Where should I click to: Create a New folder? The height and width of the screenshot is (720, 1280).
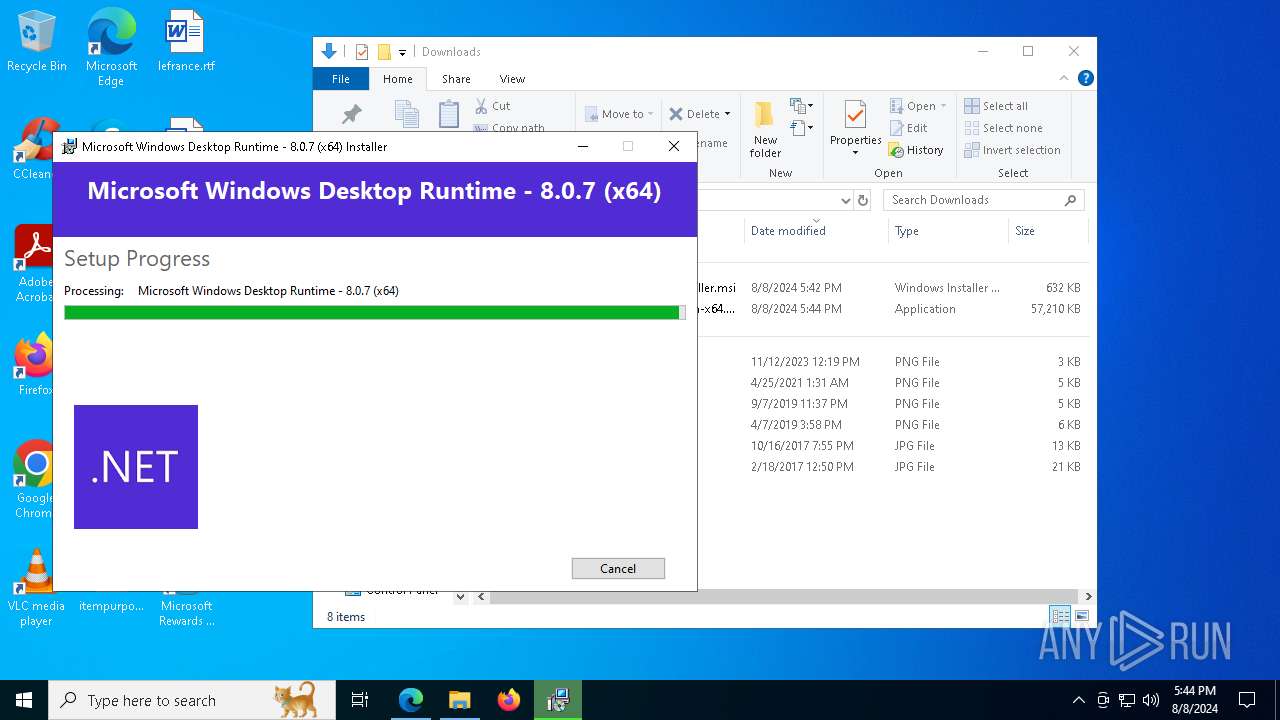pos(765,129)
